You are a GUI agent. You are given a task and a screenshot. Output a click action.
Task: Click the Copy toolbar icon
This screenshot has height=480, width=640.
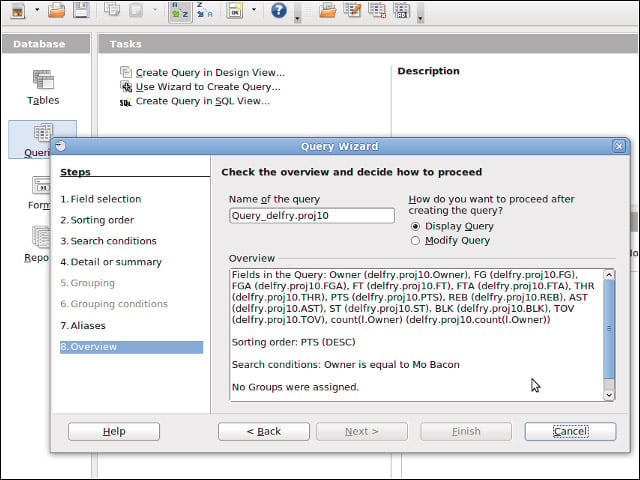tap(111, 9)
